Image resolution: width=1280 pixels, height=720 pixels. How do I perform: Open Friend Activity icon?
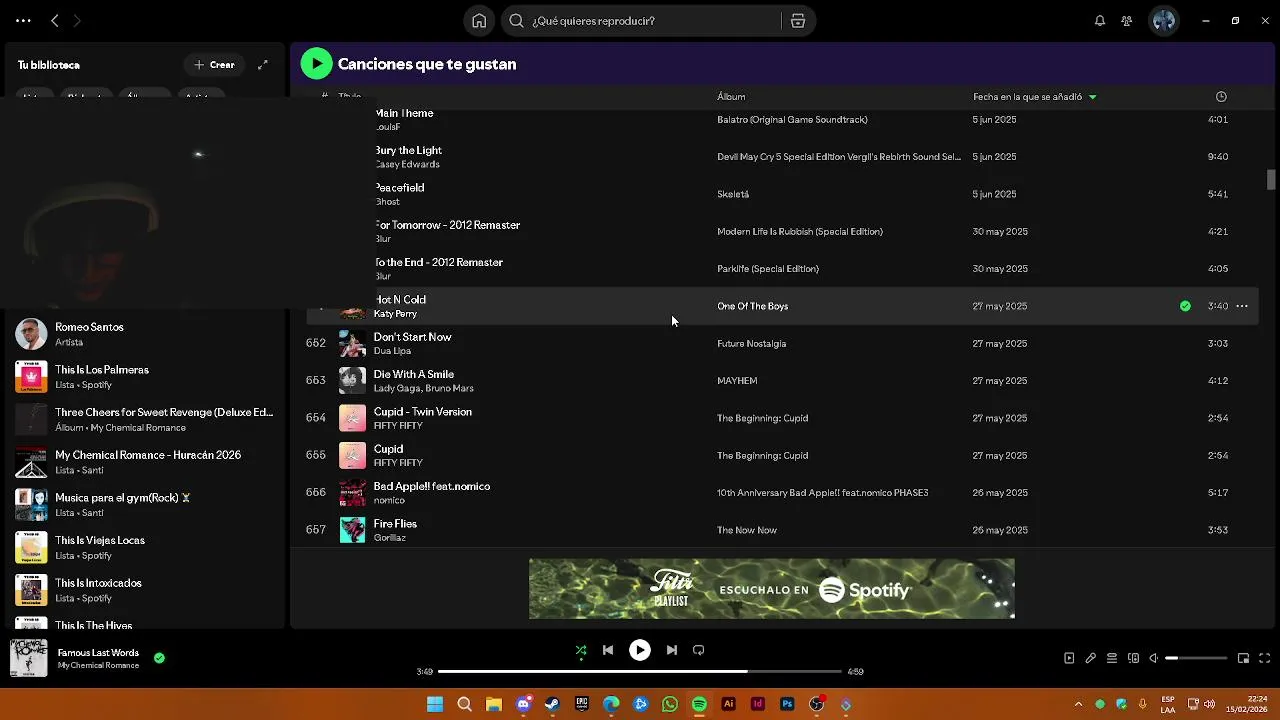click(1127, 21)
